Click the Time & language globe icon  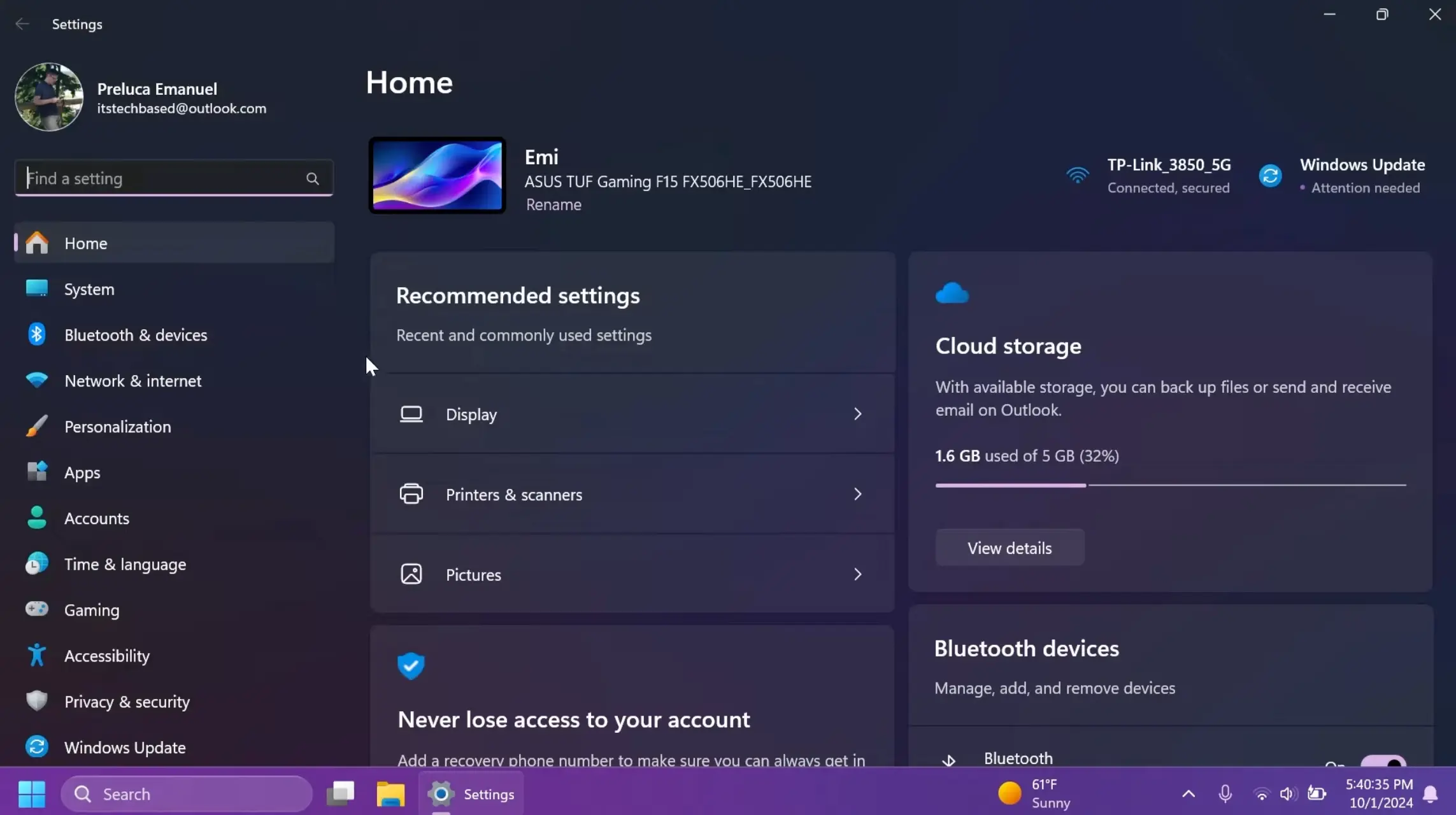point(37,564)
